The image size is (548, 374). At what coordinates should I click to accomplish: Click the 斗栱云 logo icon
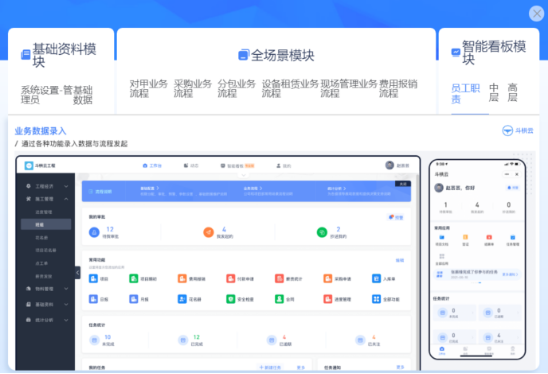tap(507, 131)
